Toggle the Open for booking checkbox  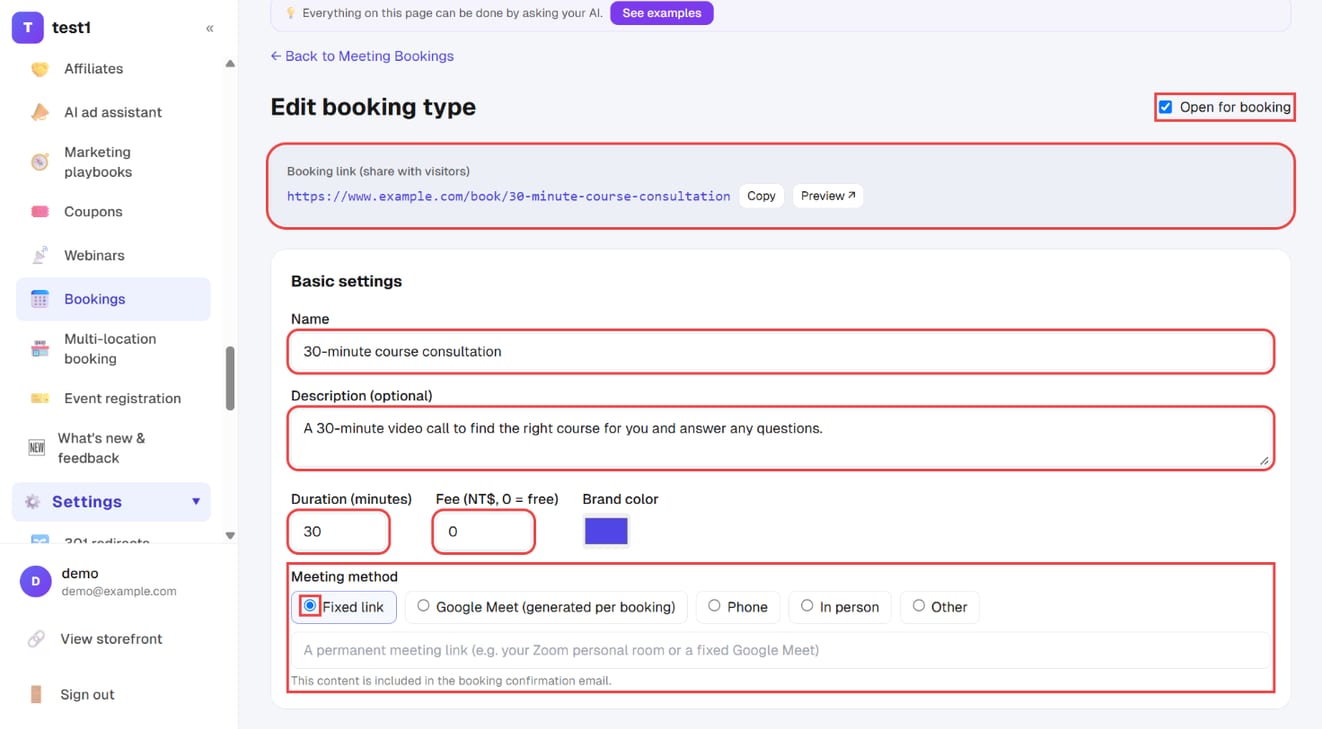[1165, 107]
